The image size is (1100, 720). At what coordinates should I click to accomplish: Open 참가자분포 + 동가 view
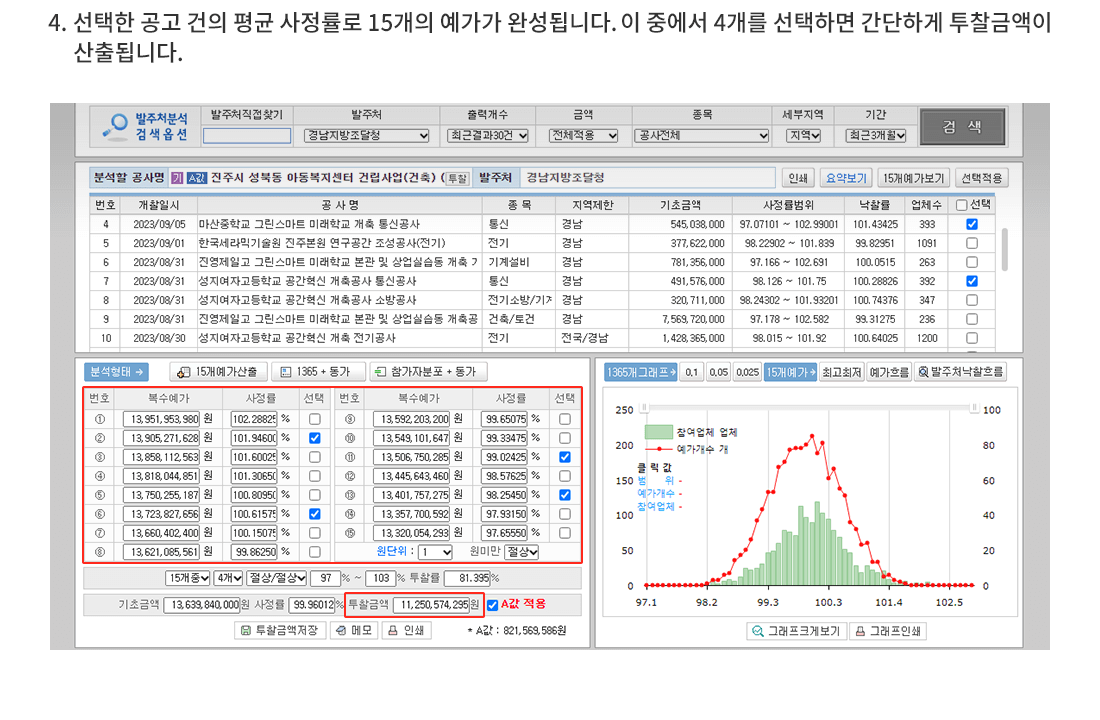pyautogui.click(x=428, y=372)
